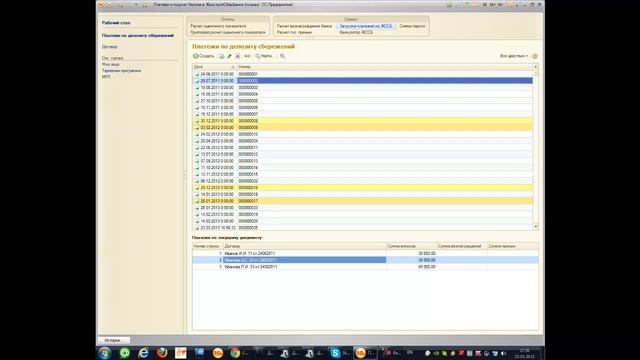Viewport: 640px width, 360px height.
Task: Open Калькулятор ЖССБ service
Action: tap(356, 32)
